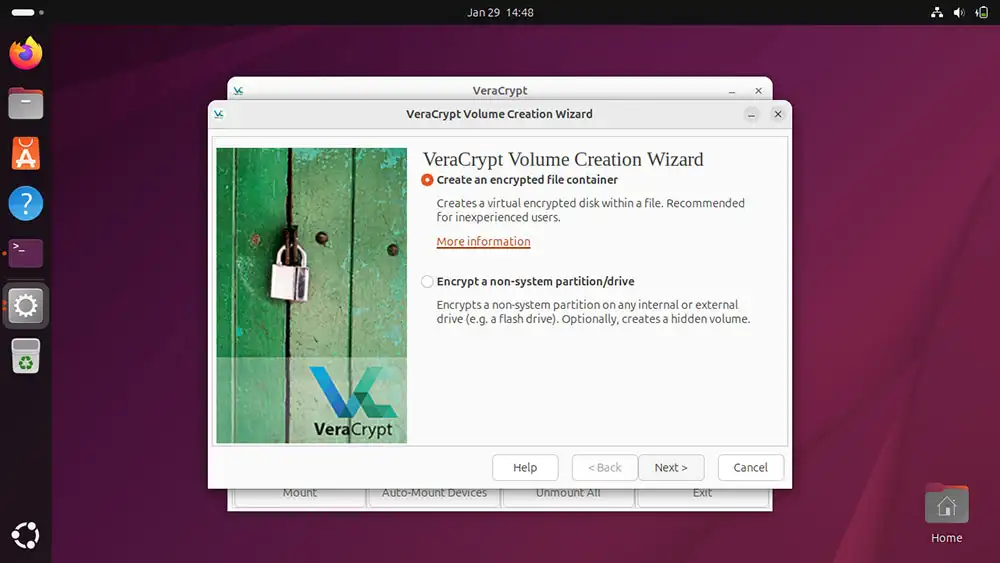Open the clock showing Jan 29 14:48
Viewport: 1000px width, 563px height.
pyautogui.click(x=500, y=13)
